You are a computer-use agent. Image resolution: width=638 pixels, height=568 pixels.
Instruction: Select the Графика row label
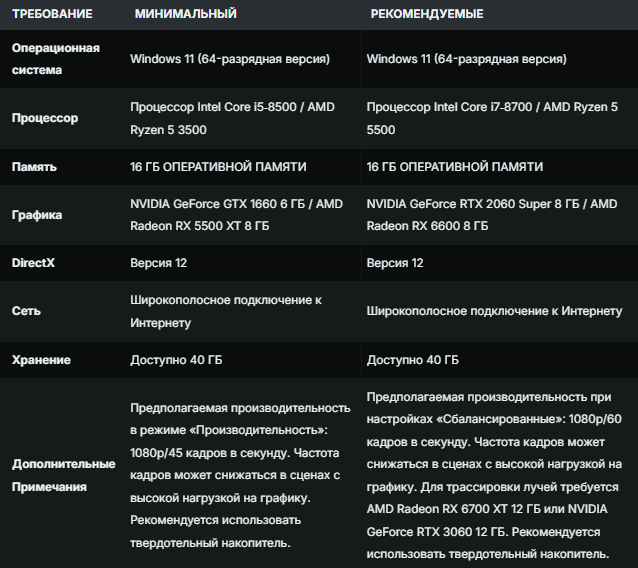(x=37, y=215)
